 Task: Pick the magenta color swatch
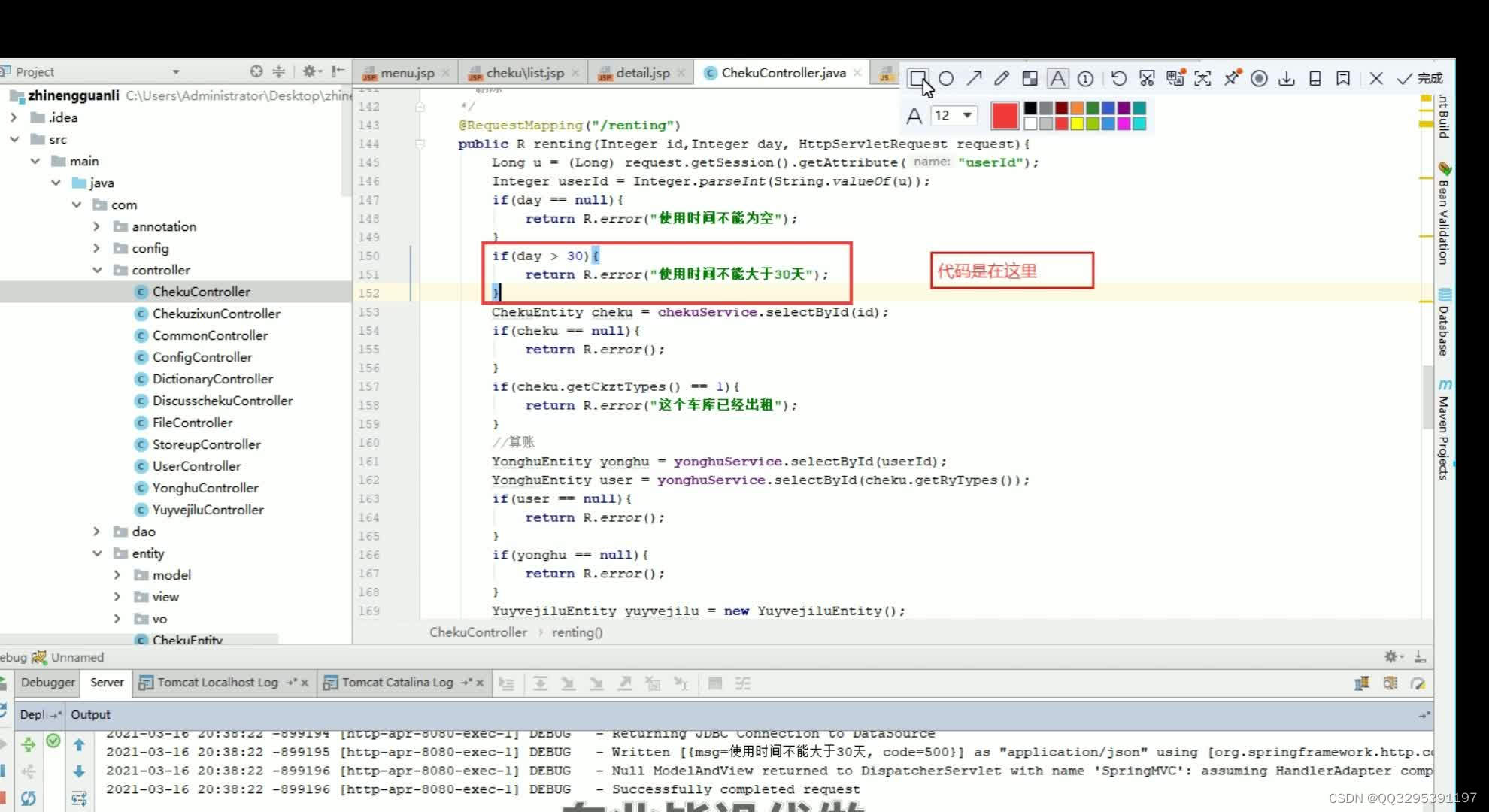(x=1124, y=123)
